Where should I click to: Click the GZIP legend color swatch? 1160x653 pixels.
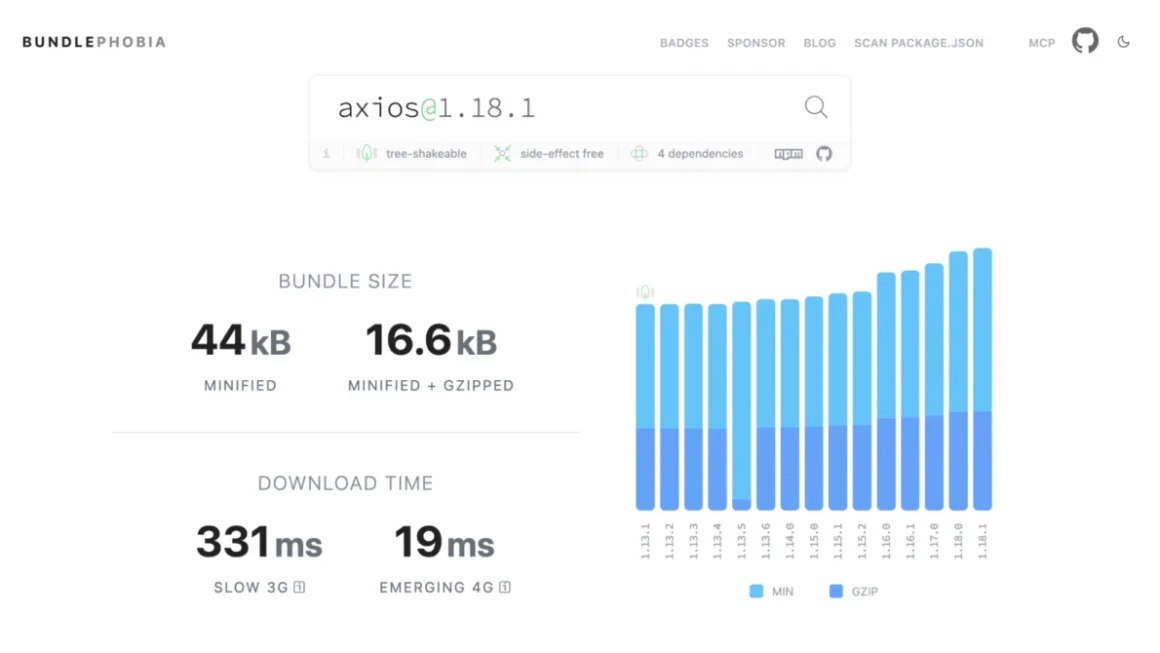coord(836,591)
